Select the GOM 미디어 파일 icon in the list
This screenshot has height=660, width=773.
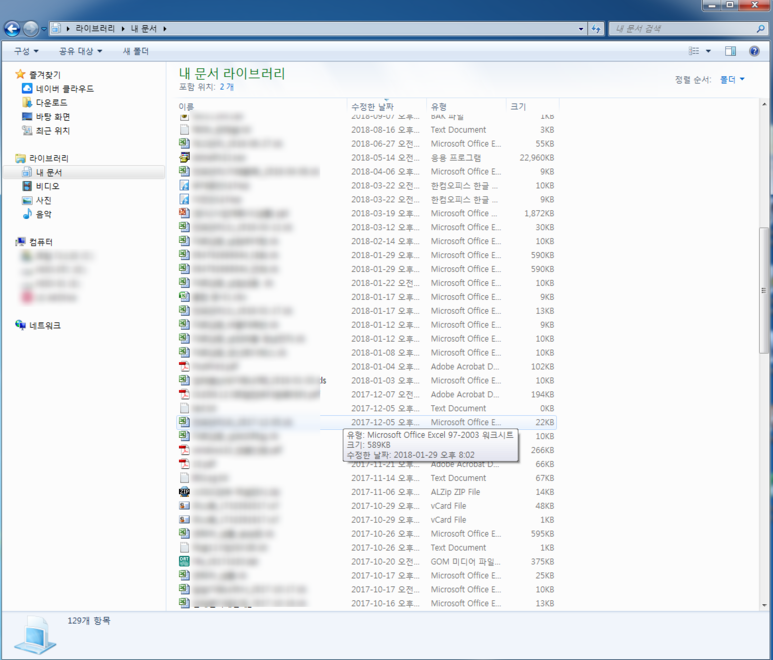tap(184, 562)
